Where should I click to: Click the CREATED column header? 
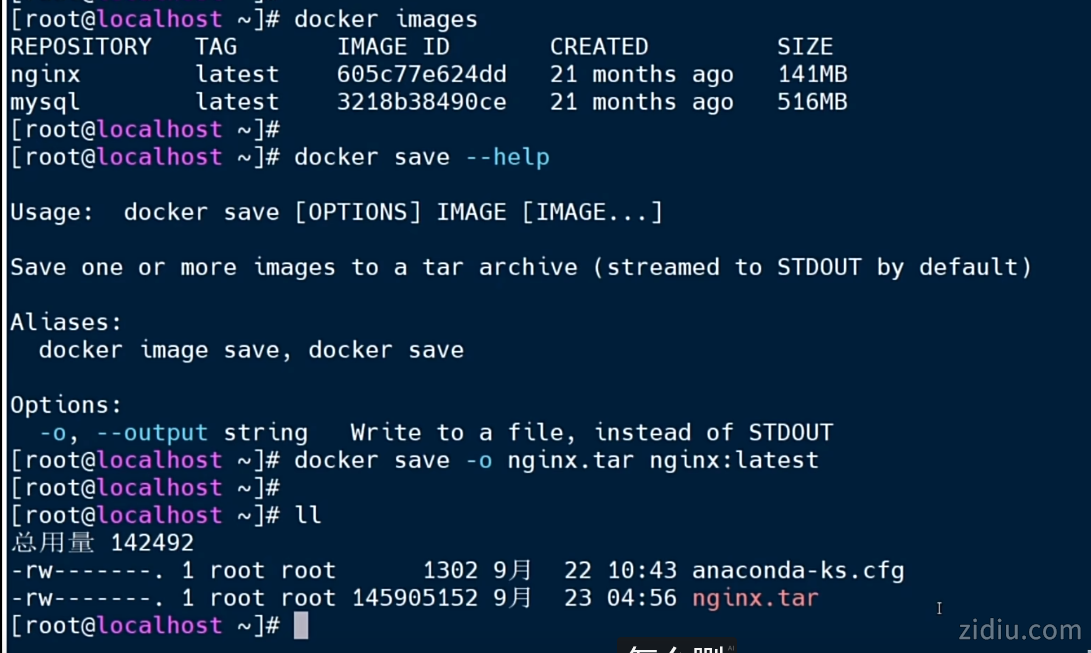[599, 47]
